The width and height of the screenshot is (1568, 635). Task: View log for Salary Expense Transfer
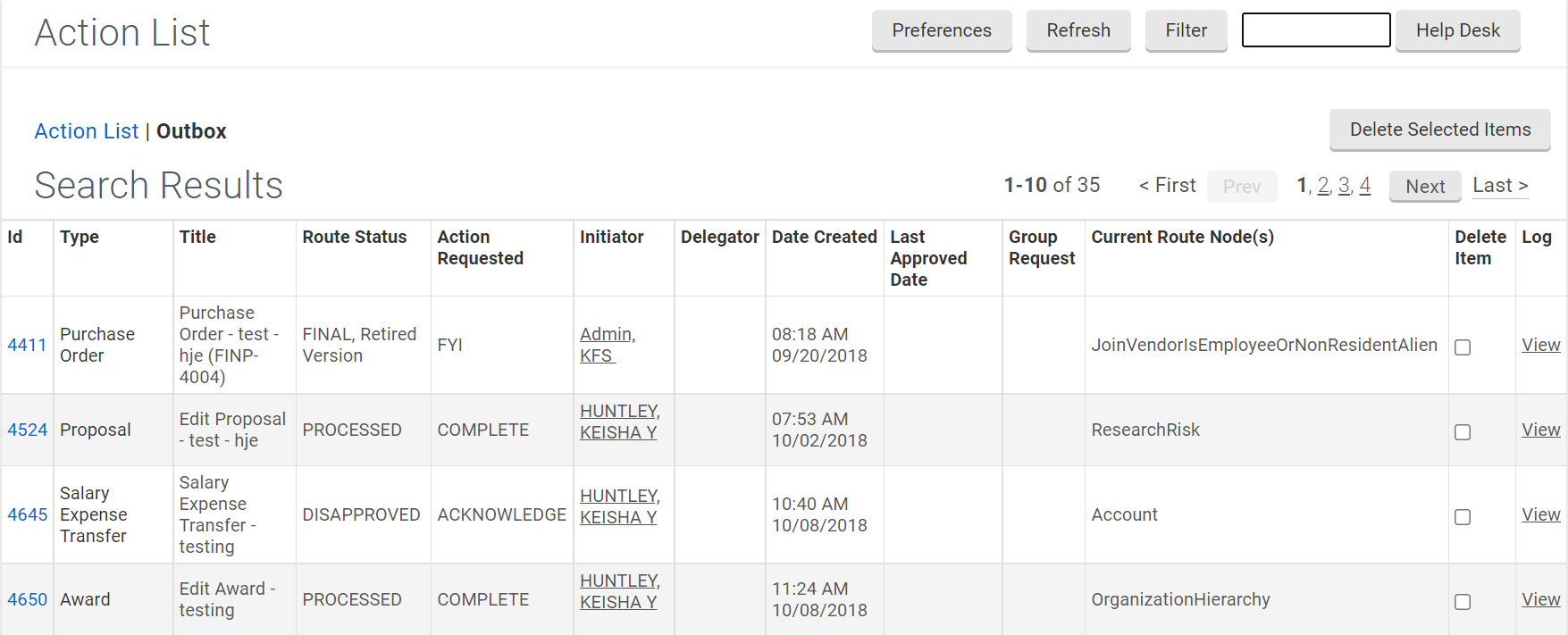coord(1540,514)
